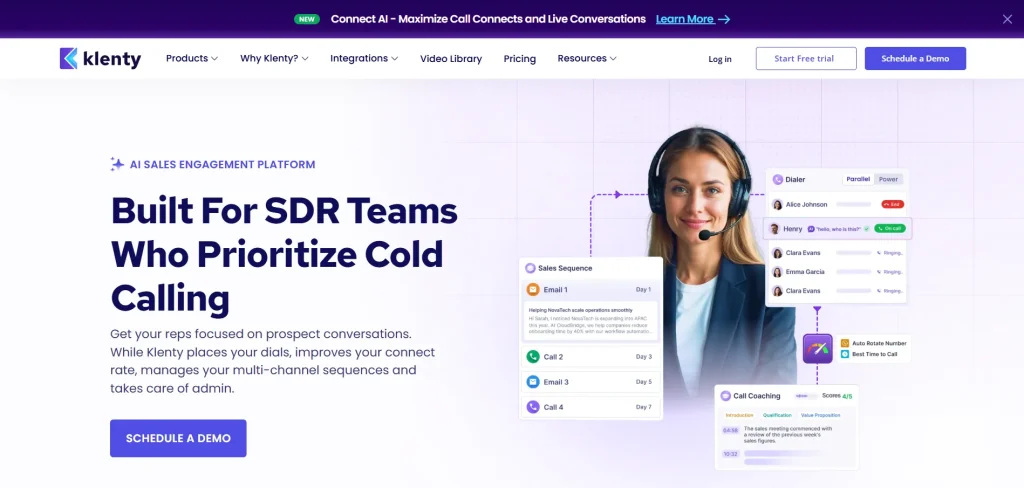Open the Why Klenty? dropdown
This screenshot has height=488, width=1024.
click(x=274, y=59)
